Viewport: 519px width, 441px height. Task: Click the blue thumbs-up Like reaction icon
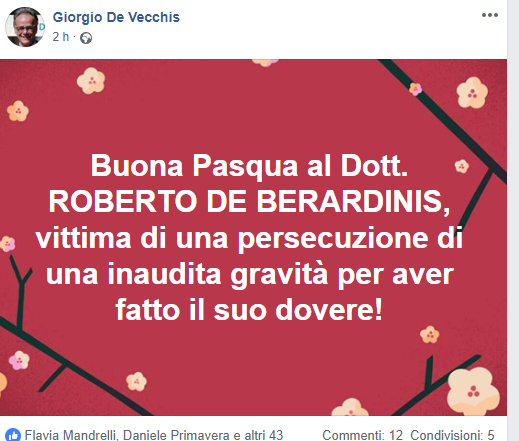click(13, 435)
